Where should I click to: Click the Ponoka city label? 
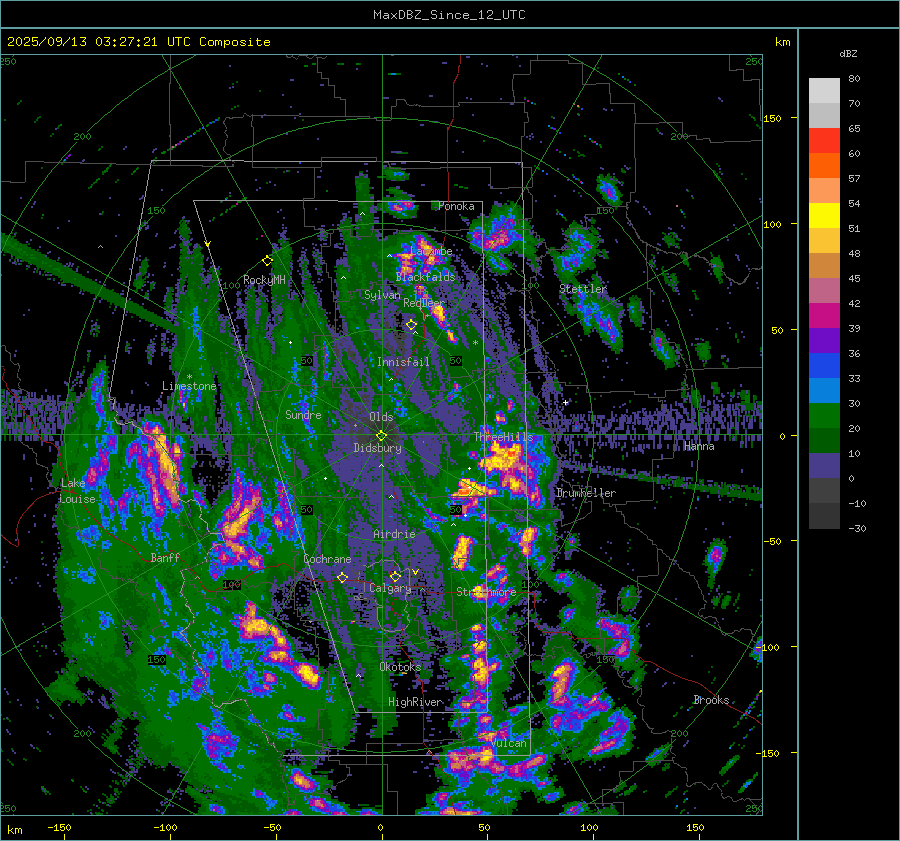point(456,206)
